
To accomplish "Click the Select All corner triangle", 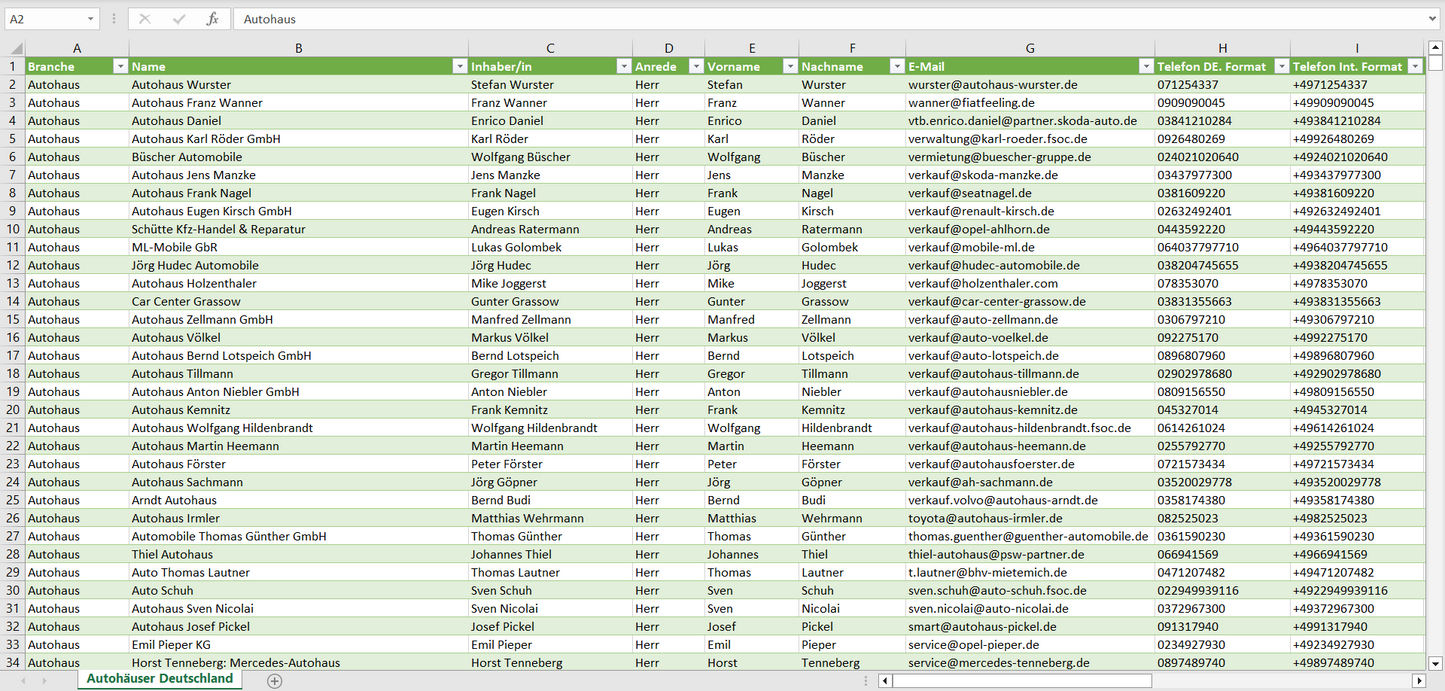I will [x=16, y=48].
